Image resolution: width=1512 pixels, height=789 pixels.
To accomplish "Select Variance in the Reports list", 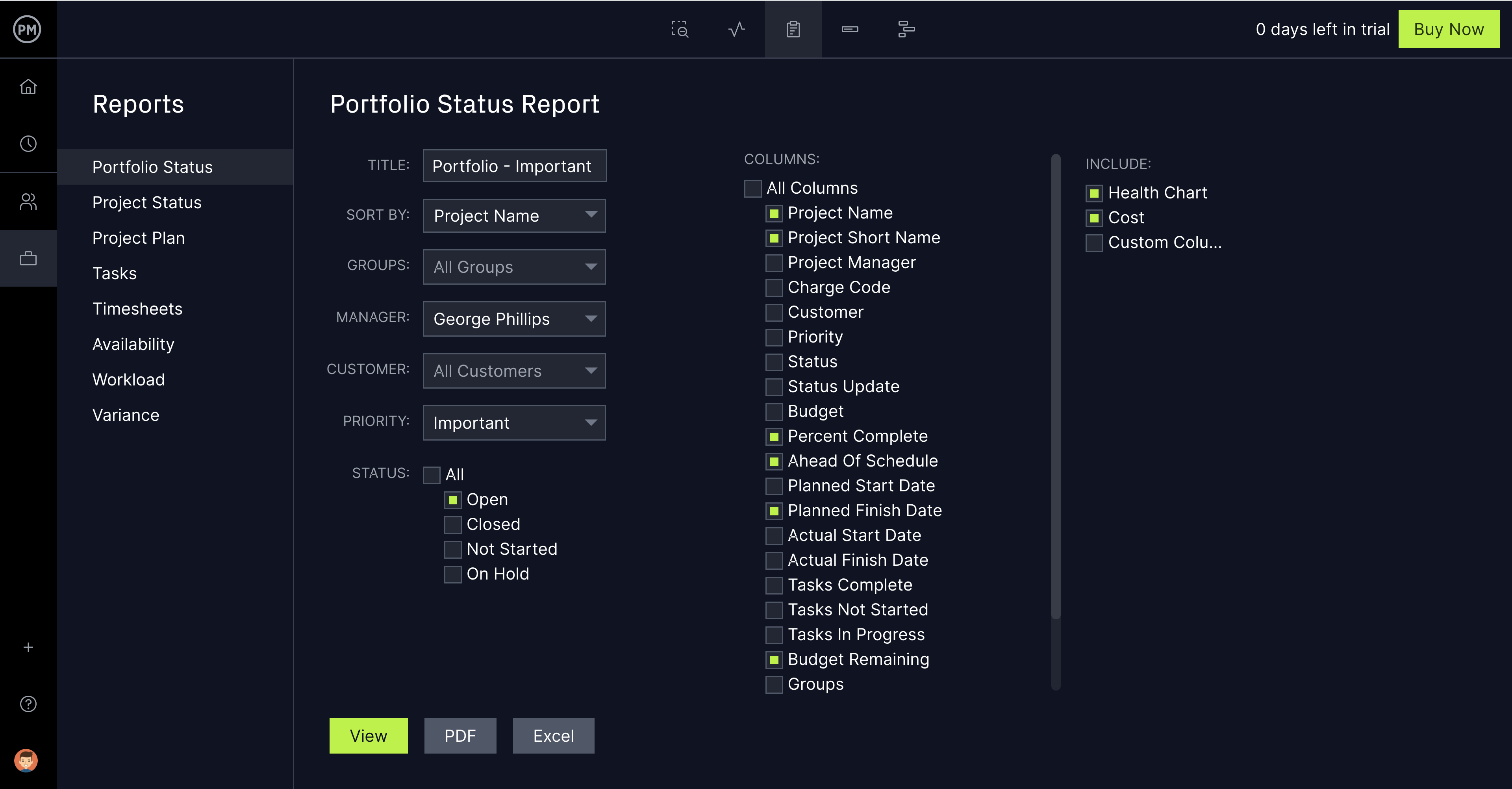I will [126, 415].
